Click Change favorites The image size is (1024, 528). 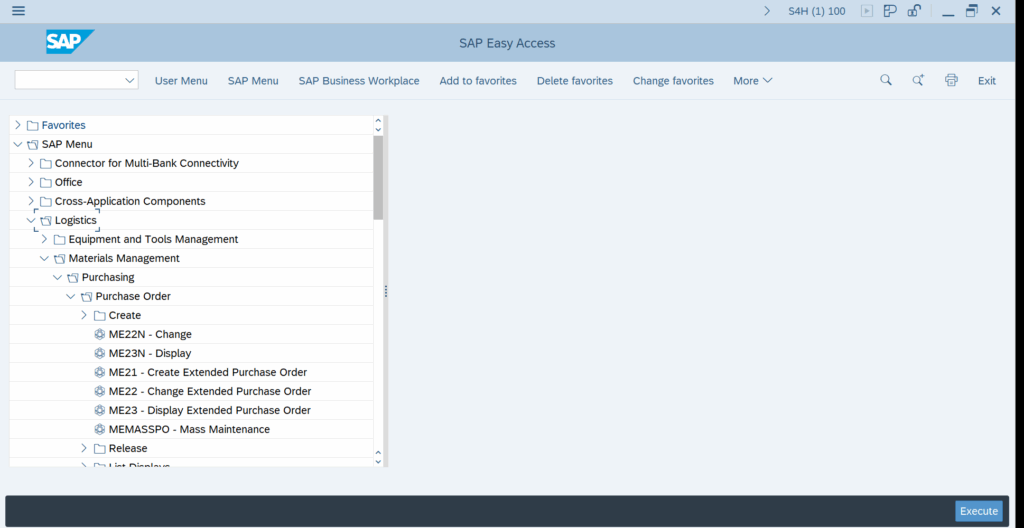coord(673,80)
